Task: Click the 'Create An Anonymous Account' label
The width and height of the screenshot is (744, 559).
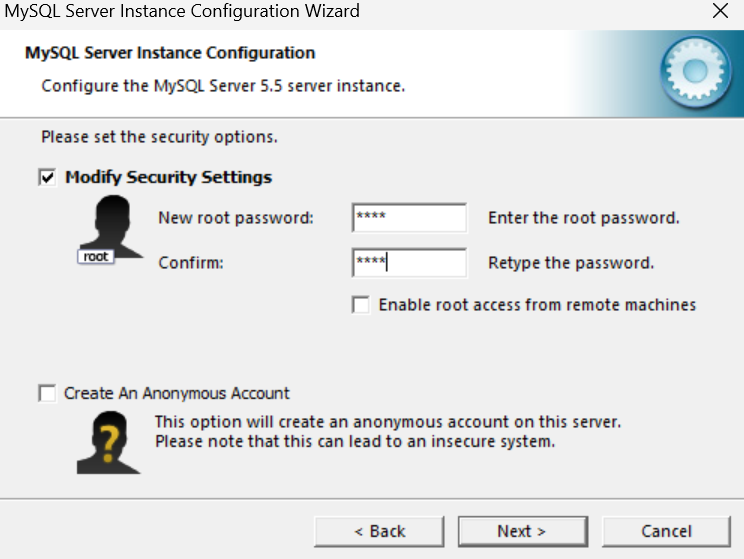Action: tap(177, 394)
